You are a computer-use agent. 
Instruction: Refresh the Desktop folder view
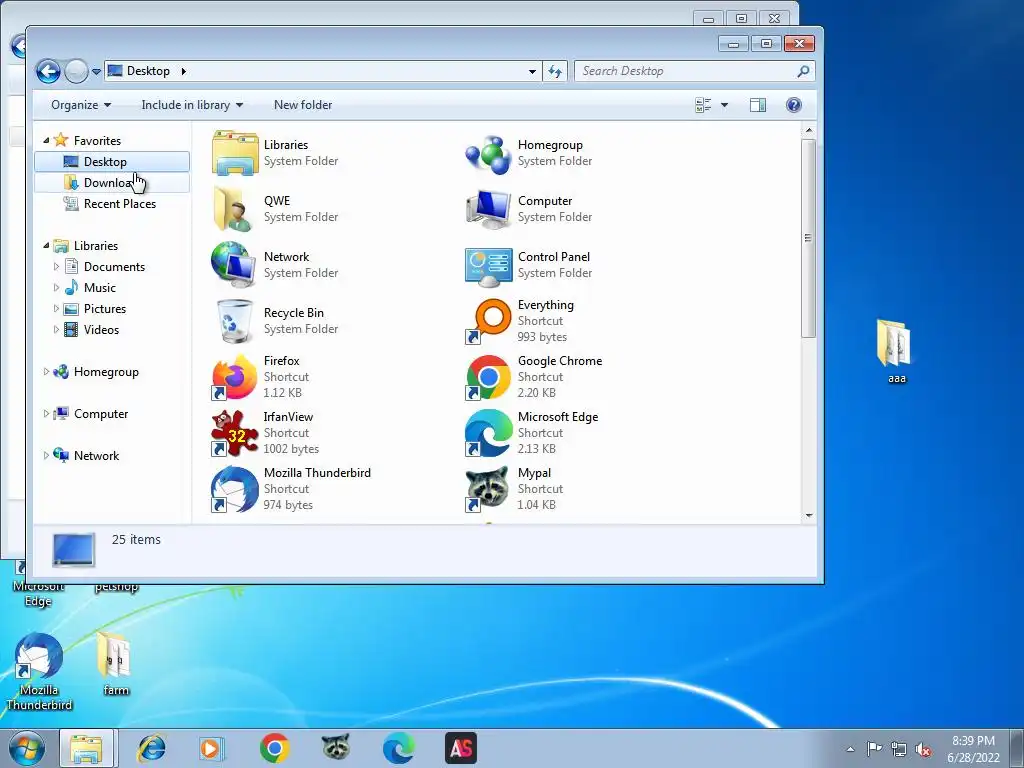555,71
